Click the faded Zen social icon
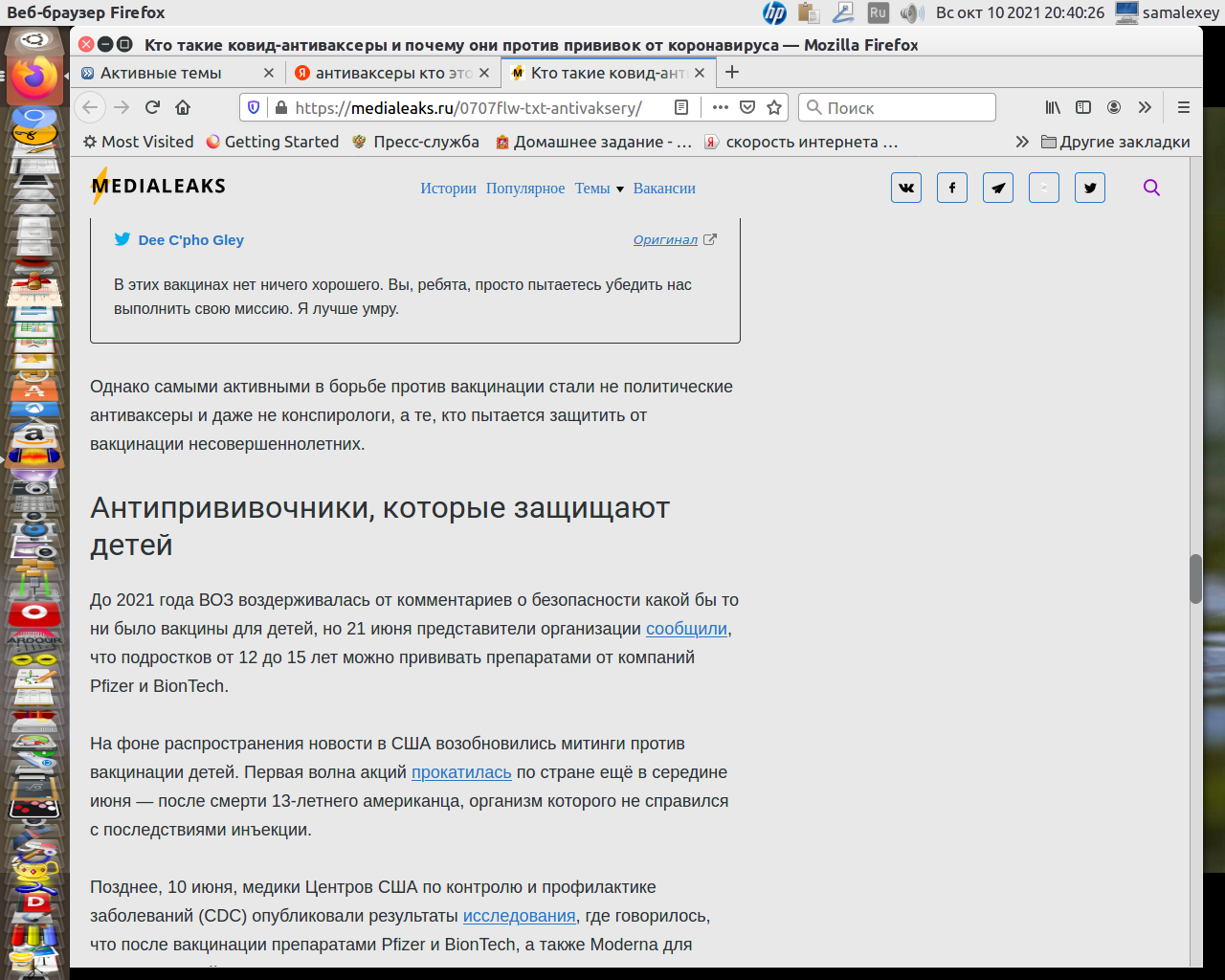This screenshot has height=980, width=1225. tap(1044, 188)
